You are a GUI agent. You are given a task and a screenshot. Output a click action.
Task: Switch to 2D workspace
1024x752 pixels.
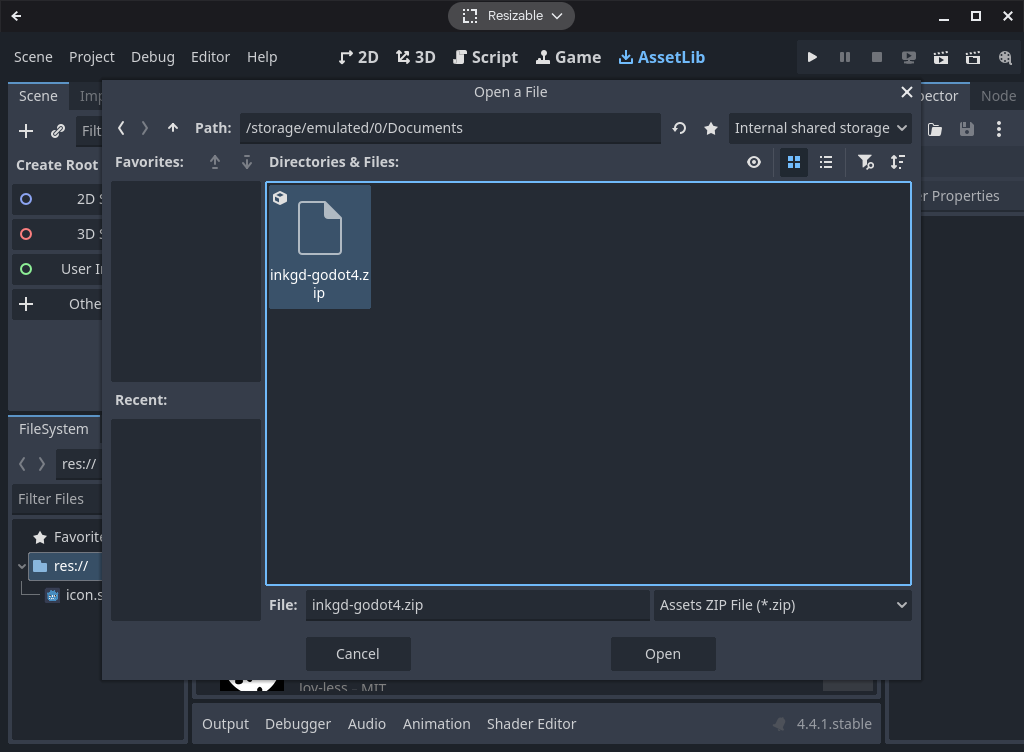pyautogui.click(x=359, y=57)
